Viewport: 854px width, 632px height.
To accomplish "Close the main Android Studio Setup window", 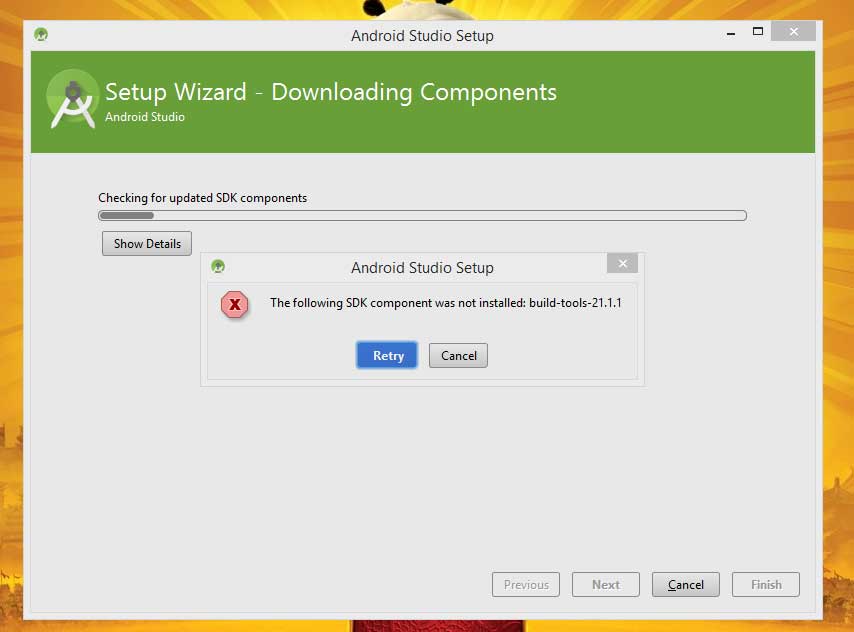I will pyautogui.click(x=794, y=32).
